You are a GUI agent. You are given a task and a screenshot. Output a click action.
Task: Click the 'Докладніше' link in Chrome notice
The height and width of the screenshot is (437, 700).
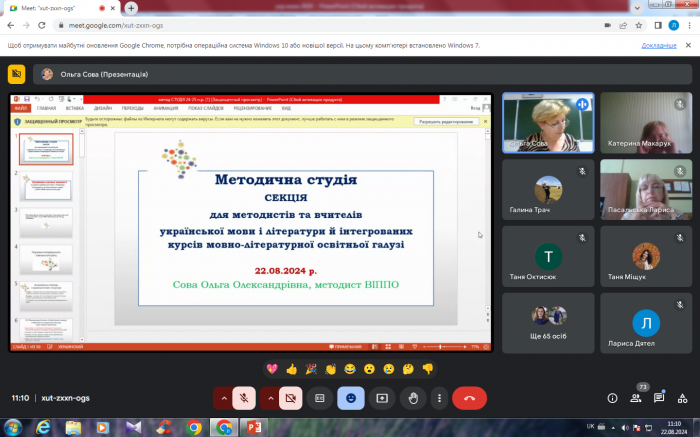pyautogui.click(x=659, y=45)
